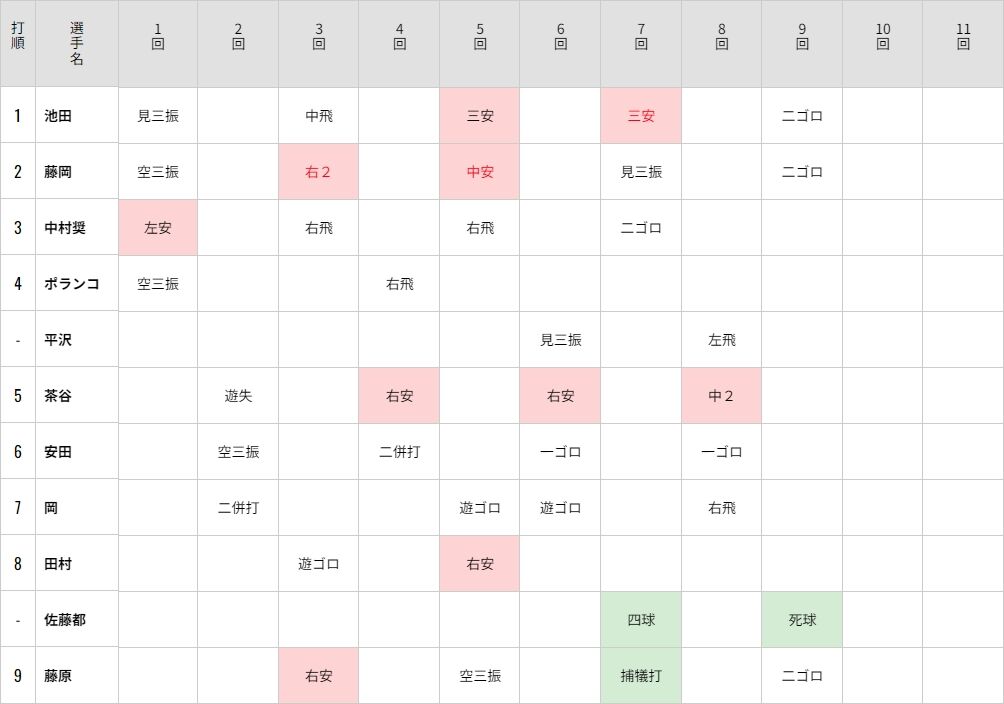Click player name 藤岡

(x=58, y=172)
